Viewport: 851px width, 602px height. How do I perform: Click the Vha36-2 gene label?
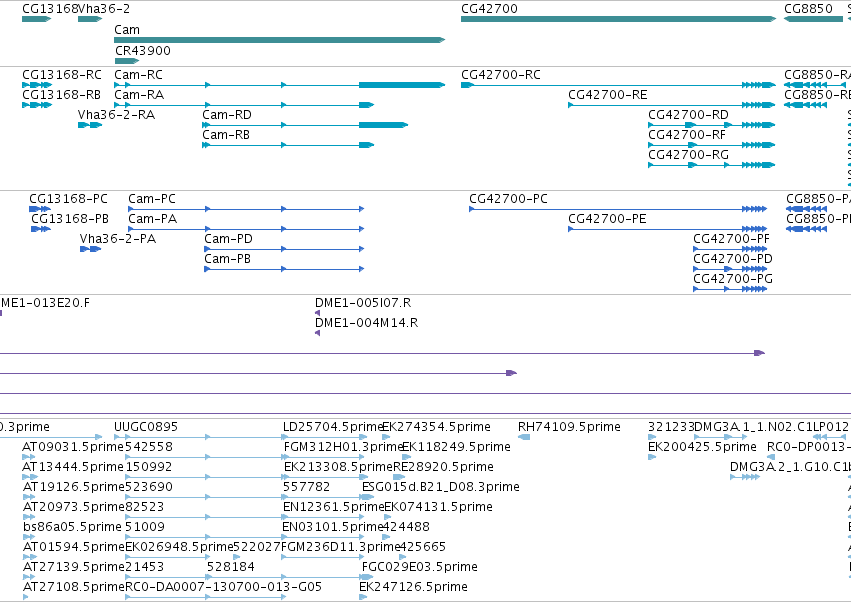[104, 9]
